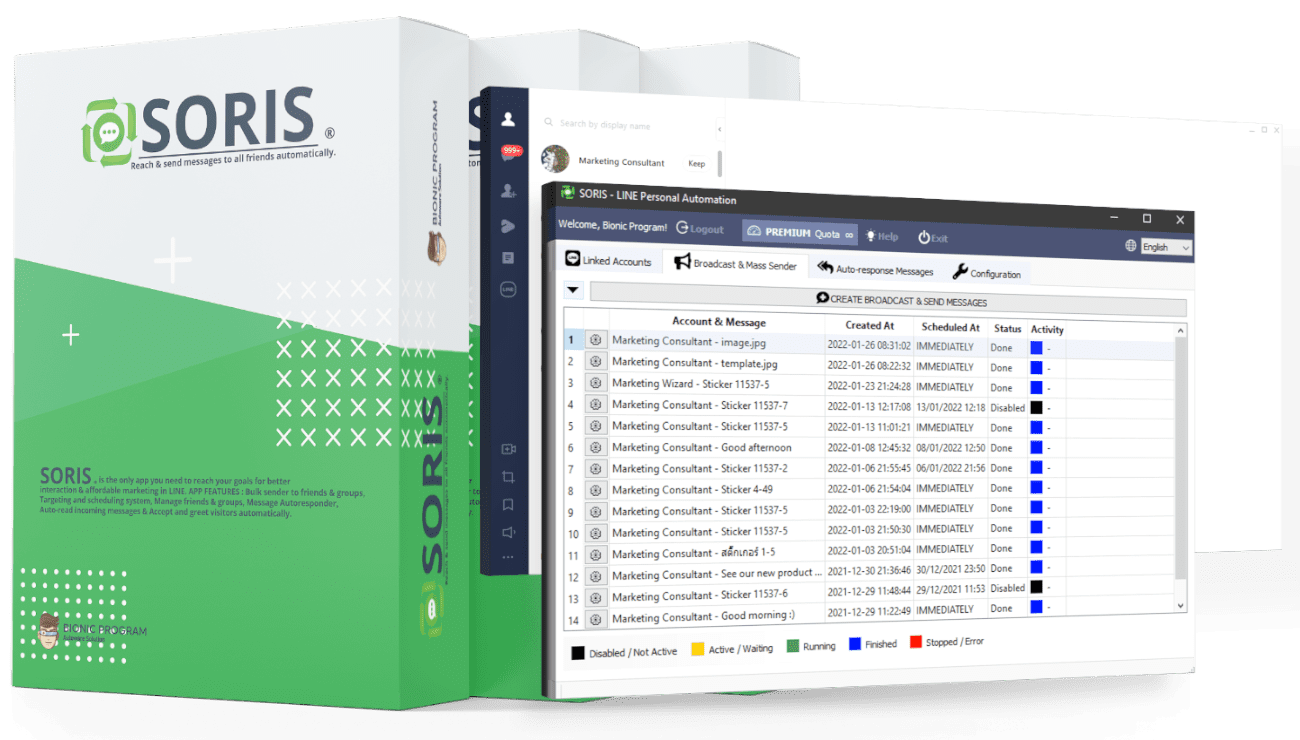Click the gear button on row 1 image.jpg

pyautogui.click(x=596, y=341)
